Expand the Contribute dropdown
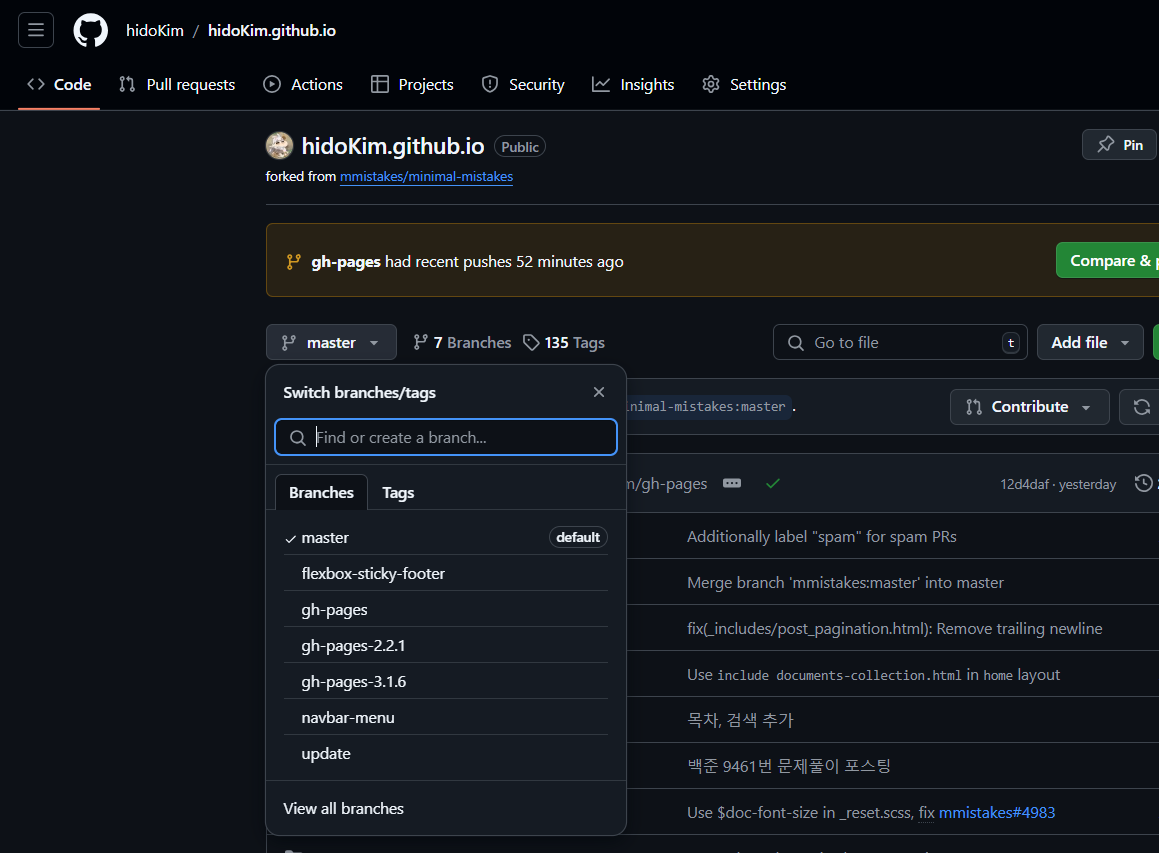The width and height of the screenshot is (1159, 853). [1029, 407]
